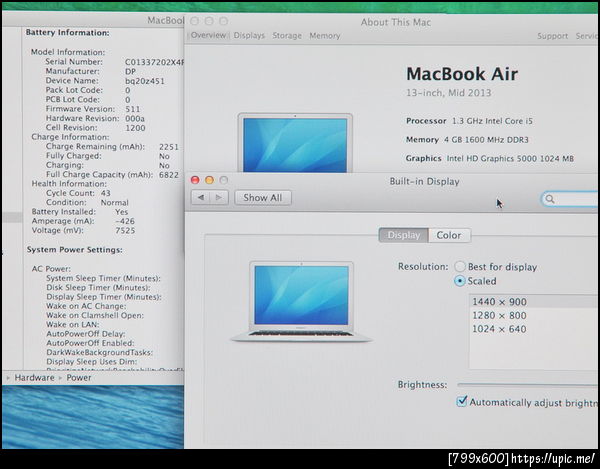Switch to the Memory tab
This screenshot has width=600, height=469.
[x=324, y=36]
